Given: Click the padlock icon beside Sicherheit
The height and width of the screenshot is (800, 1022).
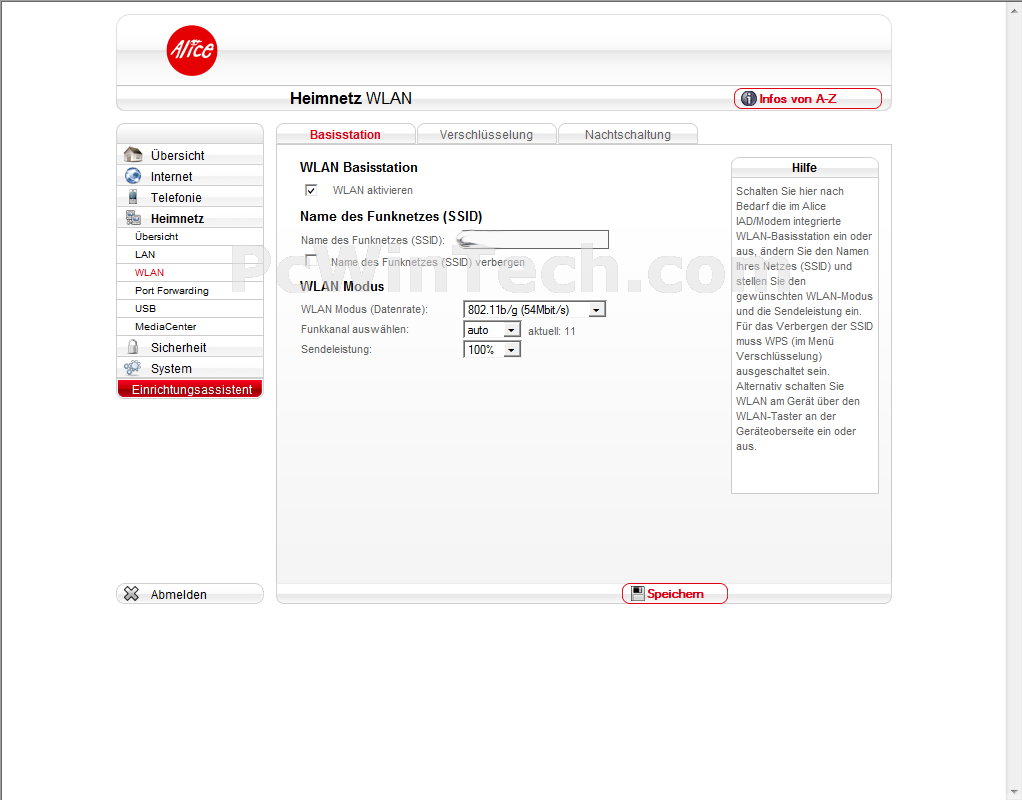Looking at the screenshot, I should [132, 347].
